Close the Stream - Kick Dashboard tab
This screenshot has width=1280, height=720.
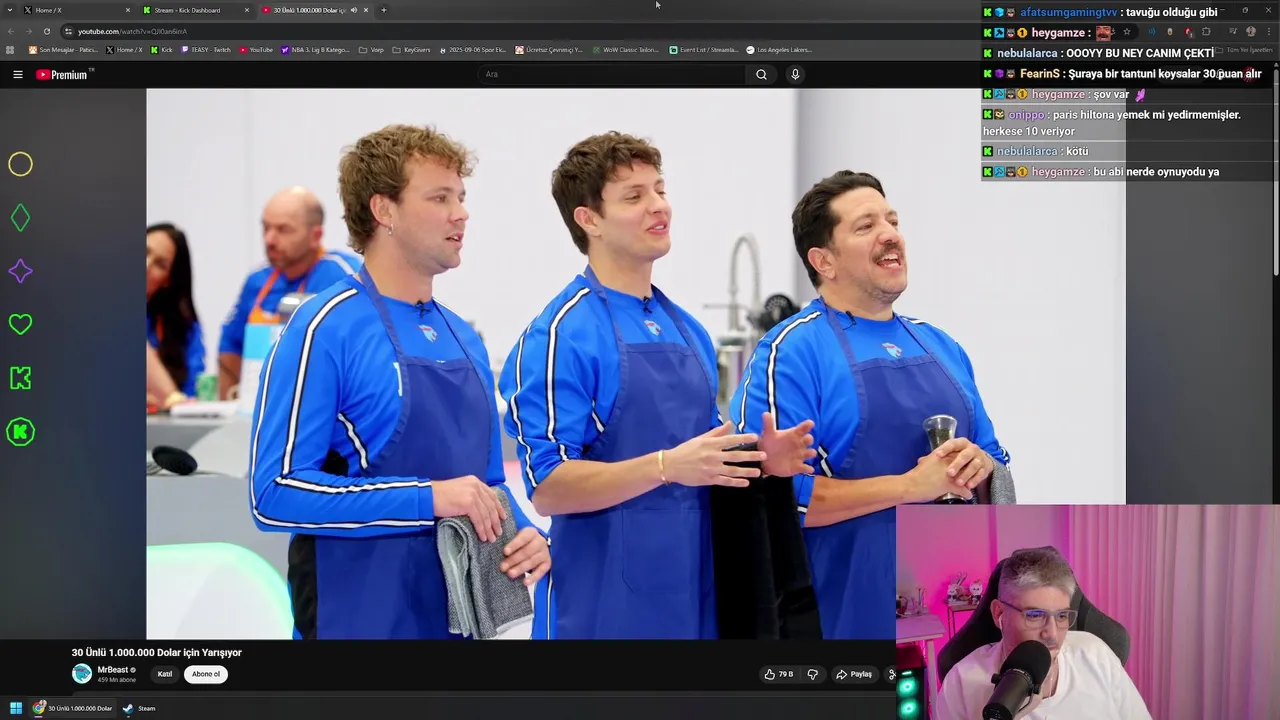point(247,10)
